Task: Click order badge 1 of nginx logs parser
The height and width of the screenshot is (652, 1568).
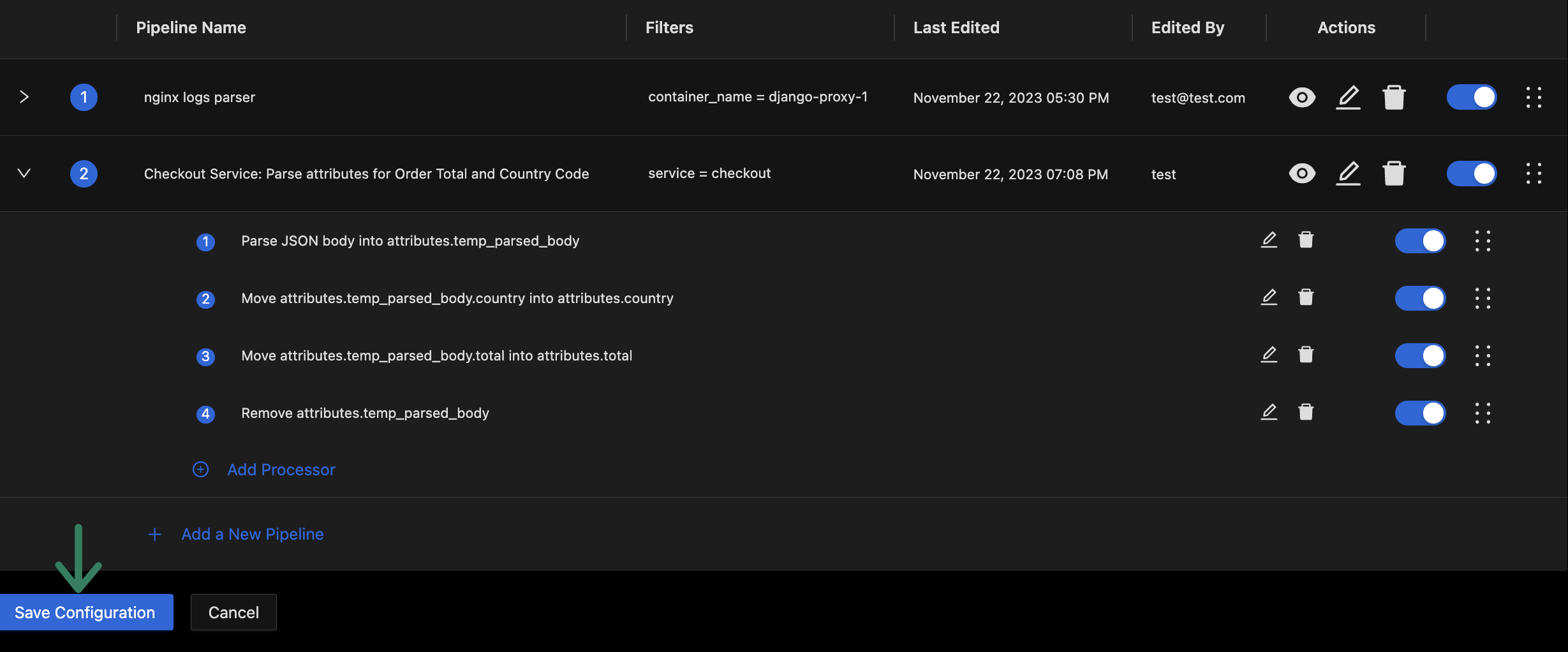Action: 84,98
